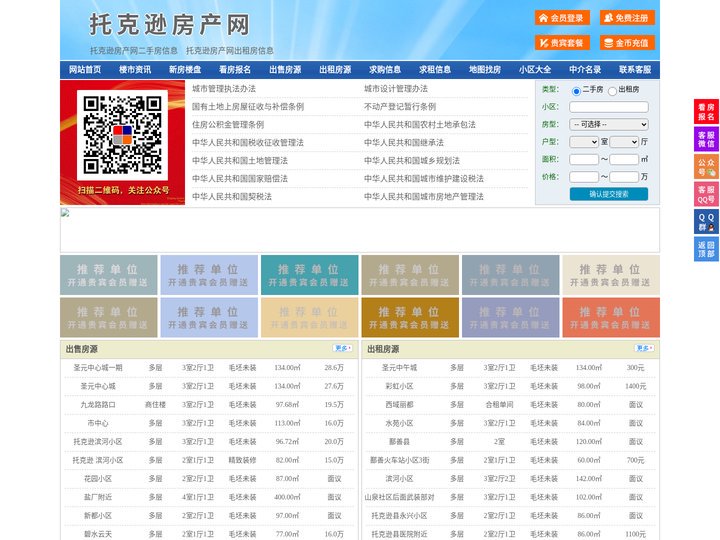Open 住房公积金管理条例 link
The image size is (720, 540).
(228, 124)
